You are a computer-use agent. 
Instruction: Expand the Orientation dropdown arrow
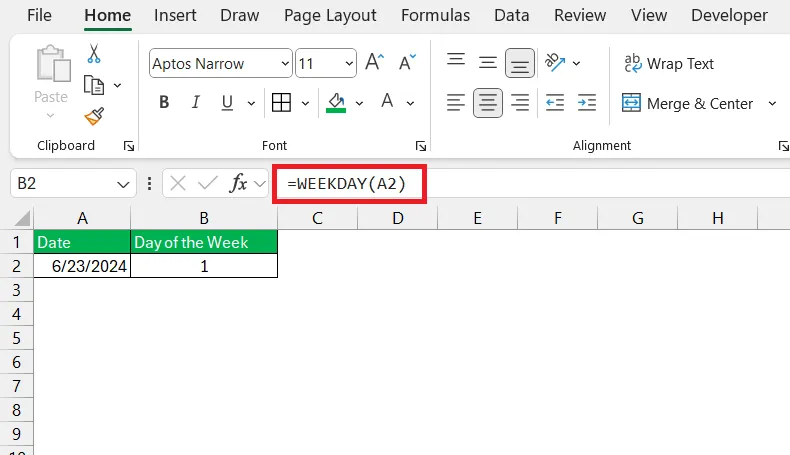point(576,63)
